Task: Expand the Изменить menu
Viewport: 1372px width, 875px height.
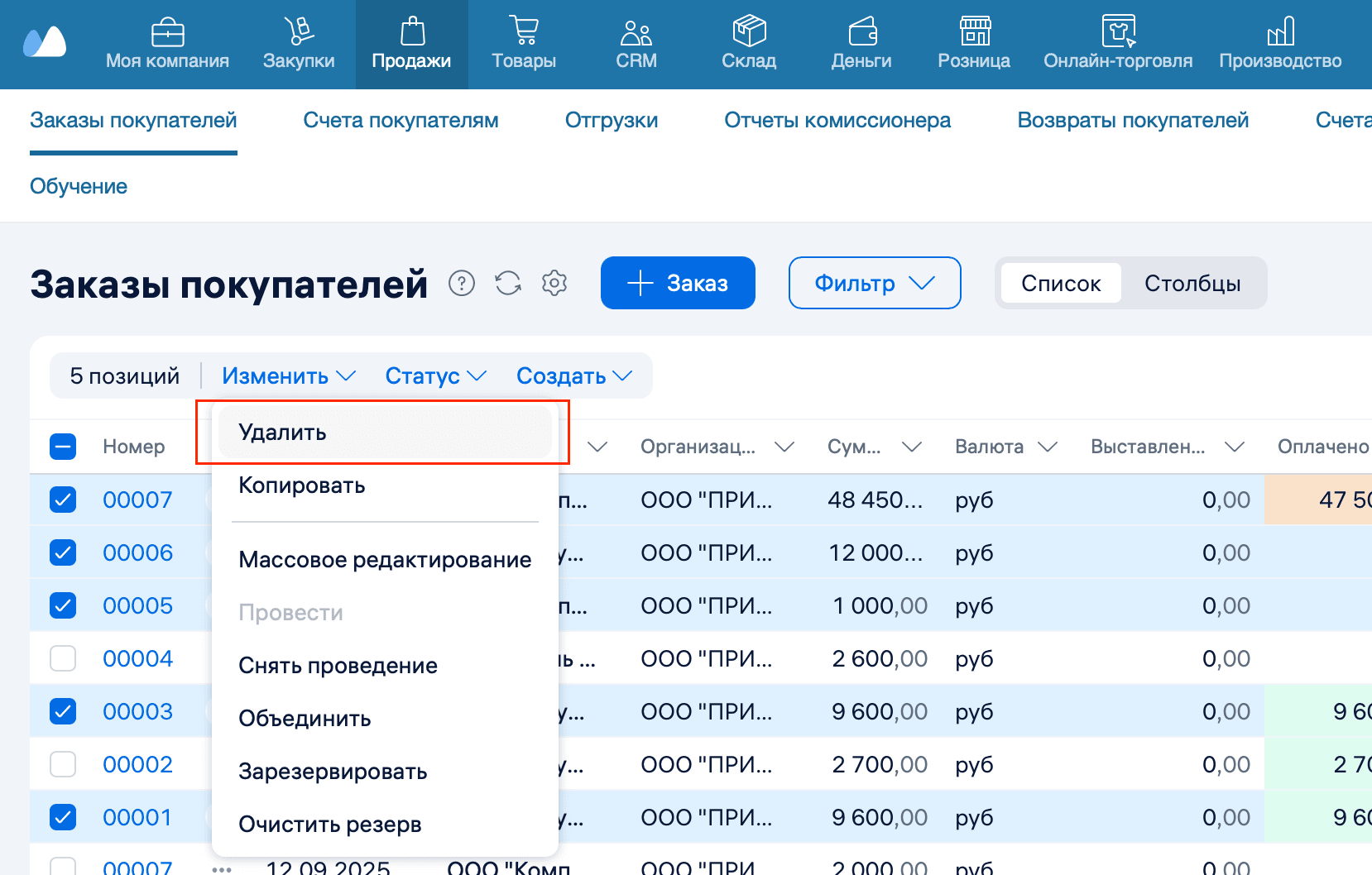Action: [x=289, y=375]
